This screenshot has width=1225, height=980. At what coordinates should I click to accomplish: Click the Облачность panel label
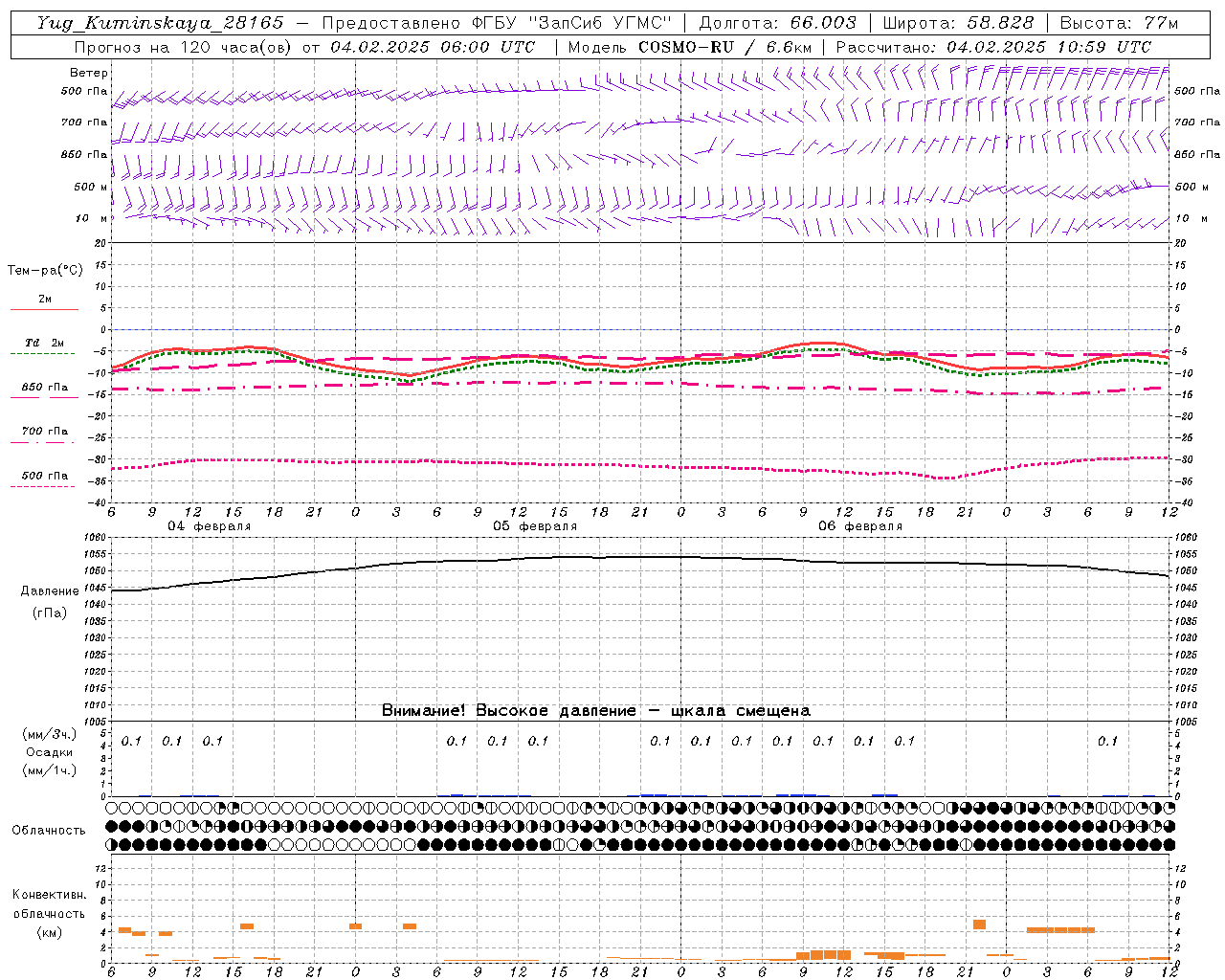click(49, 831)
